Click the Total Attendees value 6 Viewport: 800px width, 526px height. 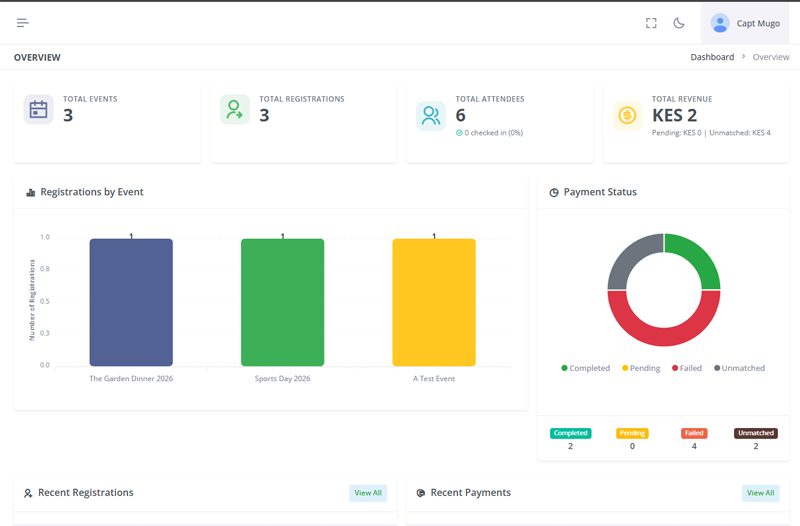pyautogui.click(x=460, y=115)
